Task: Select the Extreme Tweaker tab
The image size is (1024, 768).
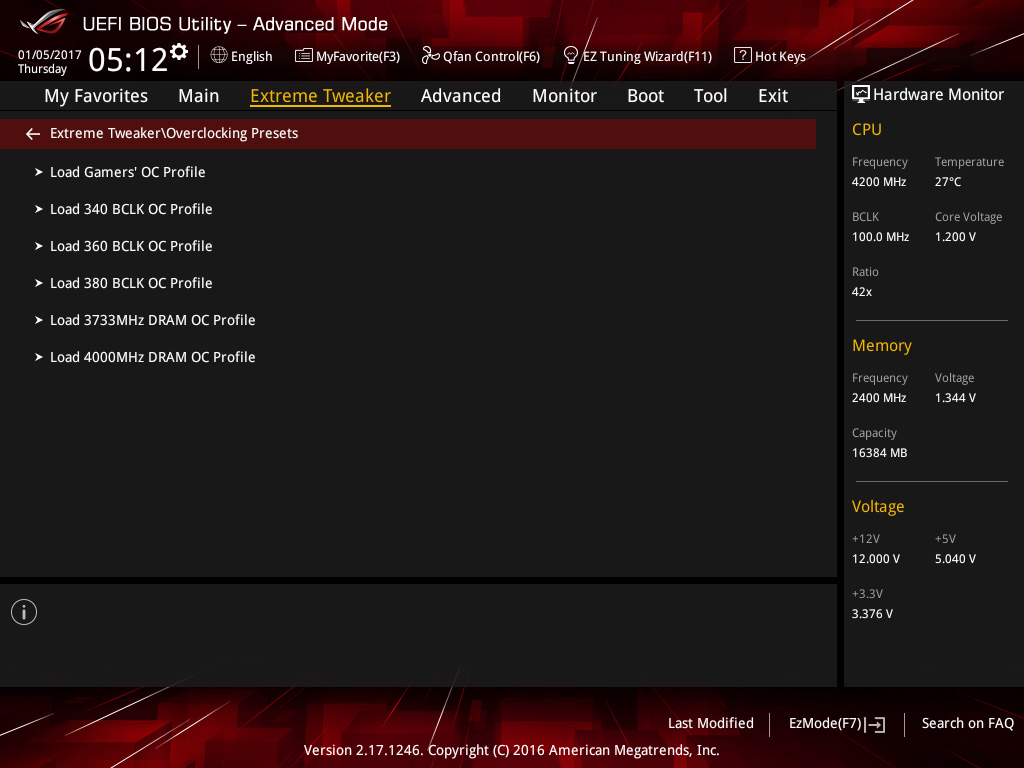Action: click(x=321, y=96)
